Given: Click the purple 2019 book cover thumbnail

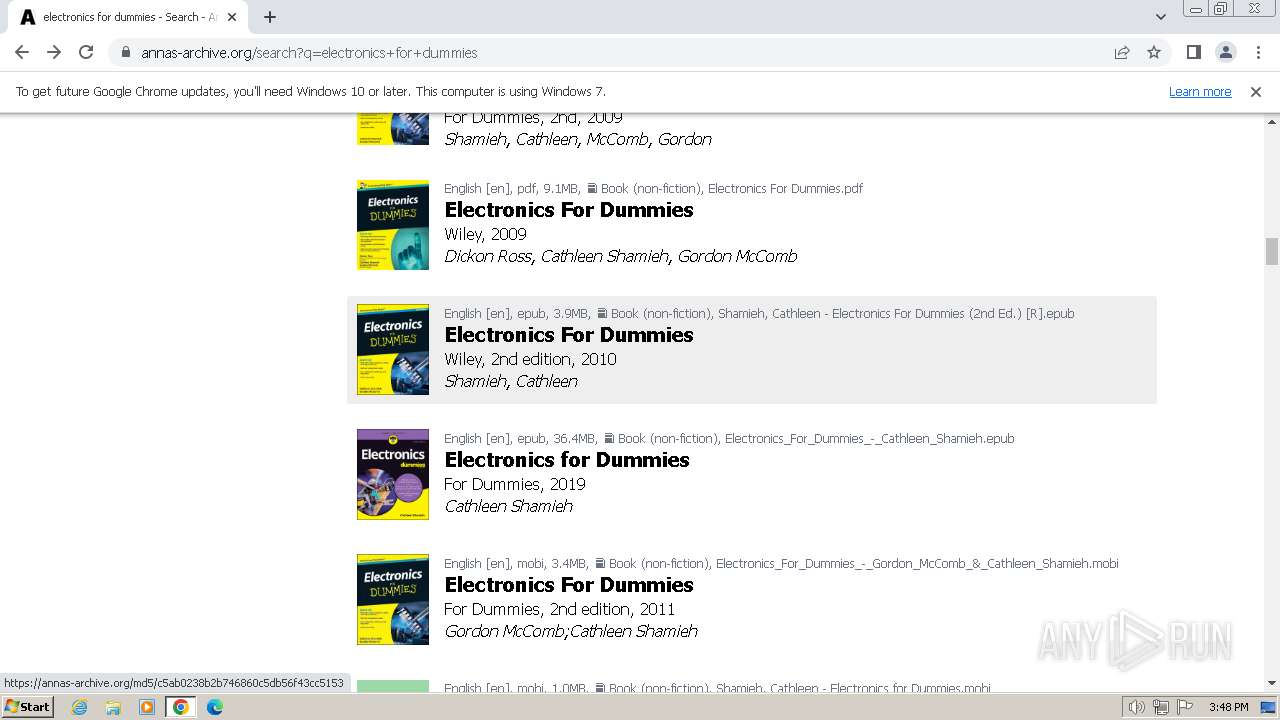Looking at the screenshot, I should point(393,475).
